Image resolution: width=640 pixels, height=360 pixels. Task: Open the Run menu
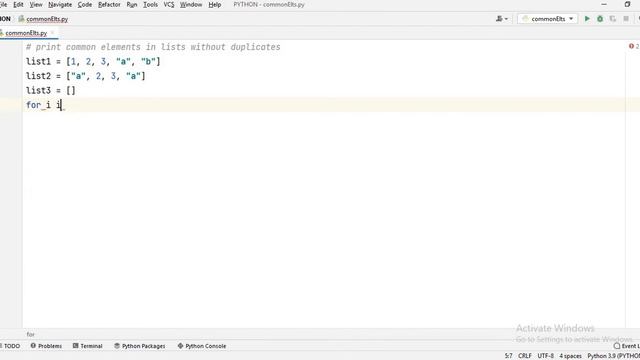[x=132, y=4]
